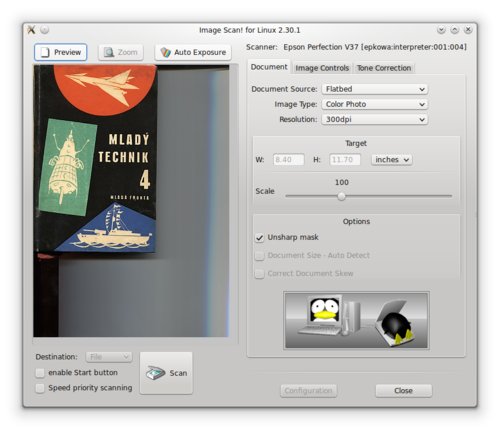Image resolution: width=500 pixels, height=430 pixels.
Task: Open the Image Controls tab
Action: (322, 68)
